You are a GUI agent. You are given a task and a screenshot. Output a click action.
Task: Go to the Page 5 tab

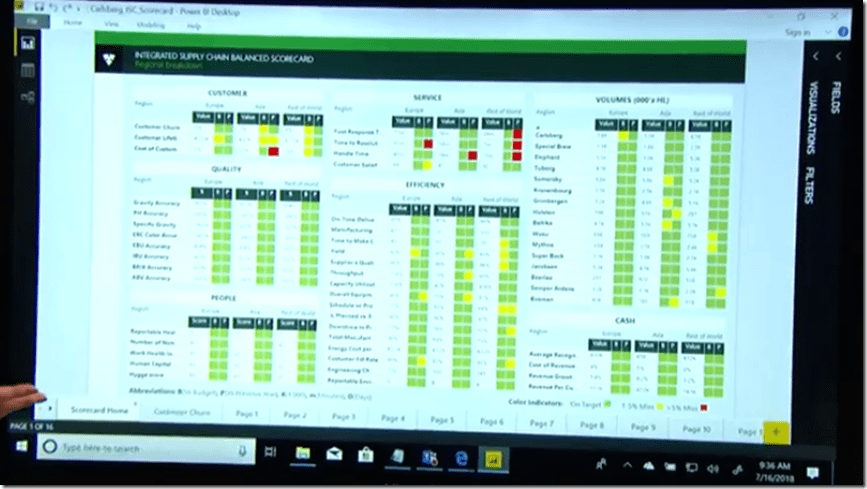tap(443, 420)
